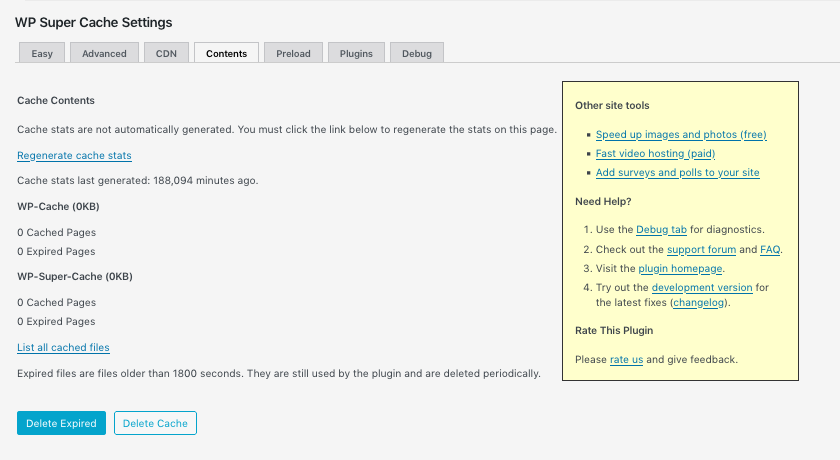Click the Need Help? heading
The width and height of the screenshot is (840, 460).
603,202
